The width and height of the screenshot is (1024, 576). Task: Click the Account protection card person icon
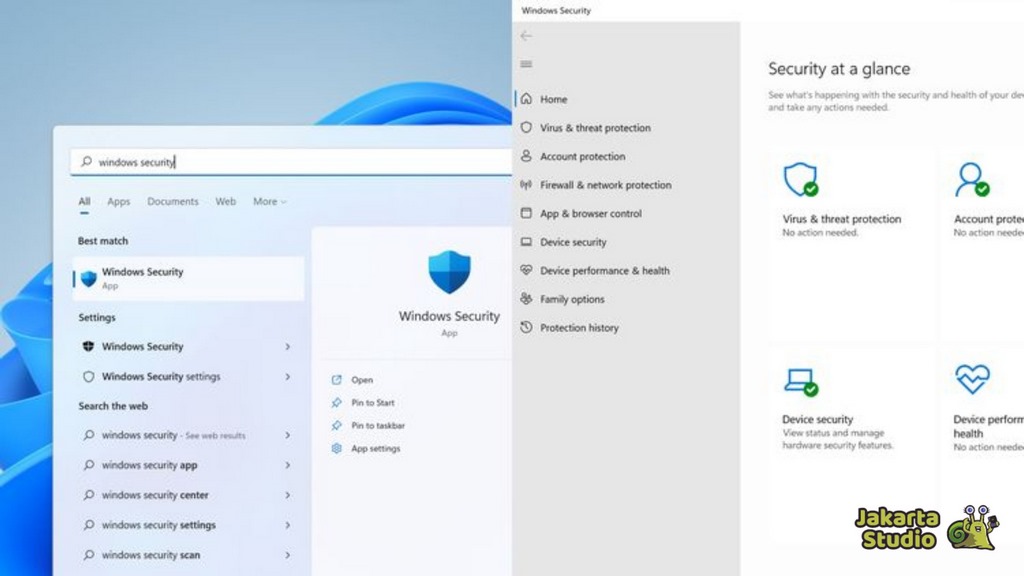tap(972, 180)
